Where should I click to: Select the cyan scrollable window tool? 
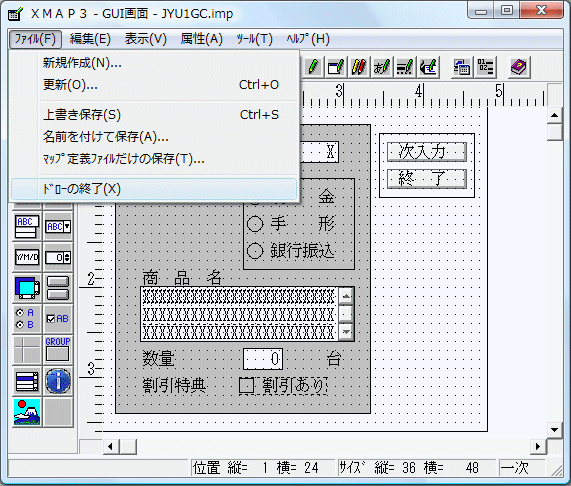[x=27, y=288]
